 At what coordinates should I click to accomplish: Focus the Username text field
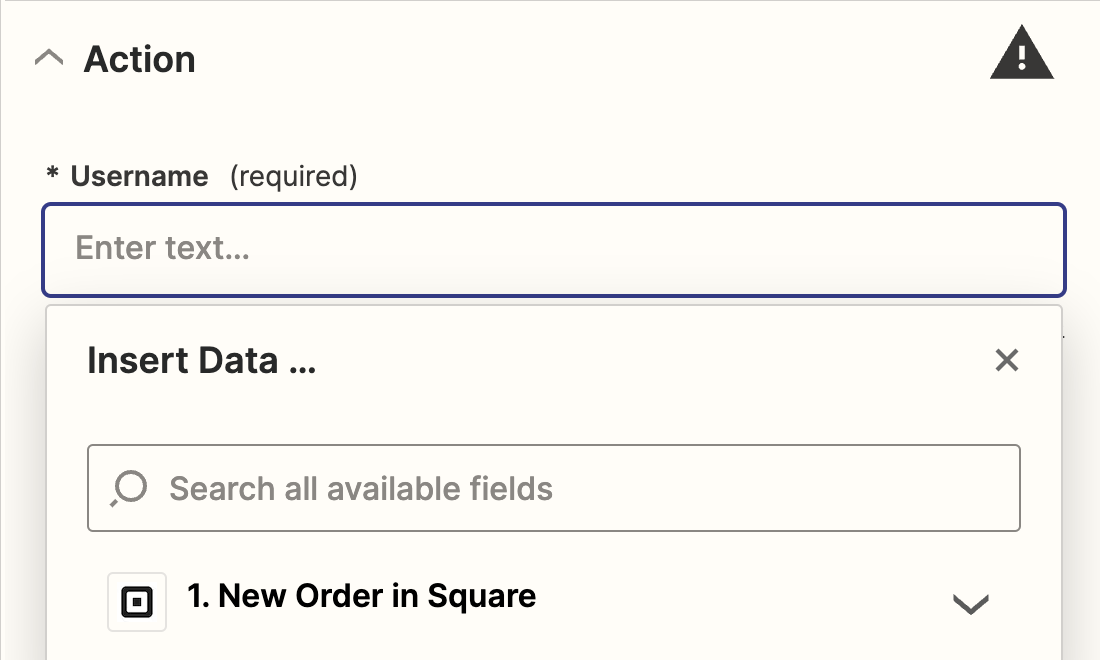point(554,250)
